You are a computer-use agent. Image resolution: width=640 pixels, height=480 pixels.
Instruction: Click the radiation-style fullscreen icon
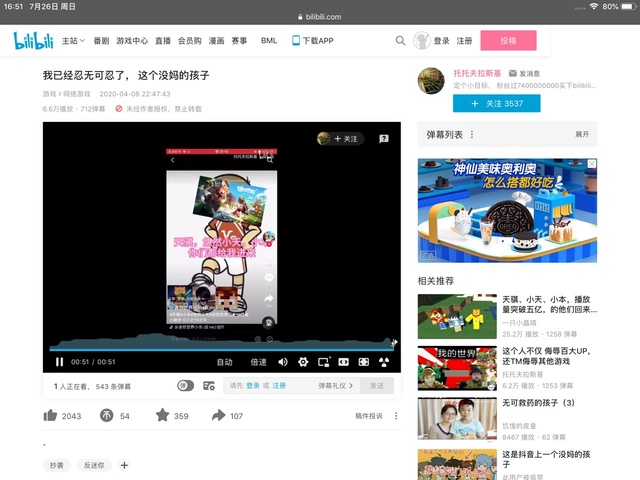pos(384,362)
